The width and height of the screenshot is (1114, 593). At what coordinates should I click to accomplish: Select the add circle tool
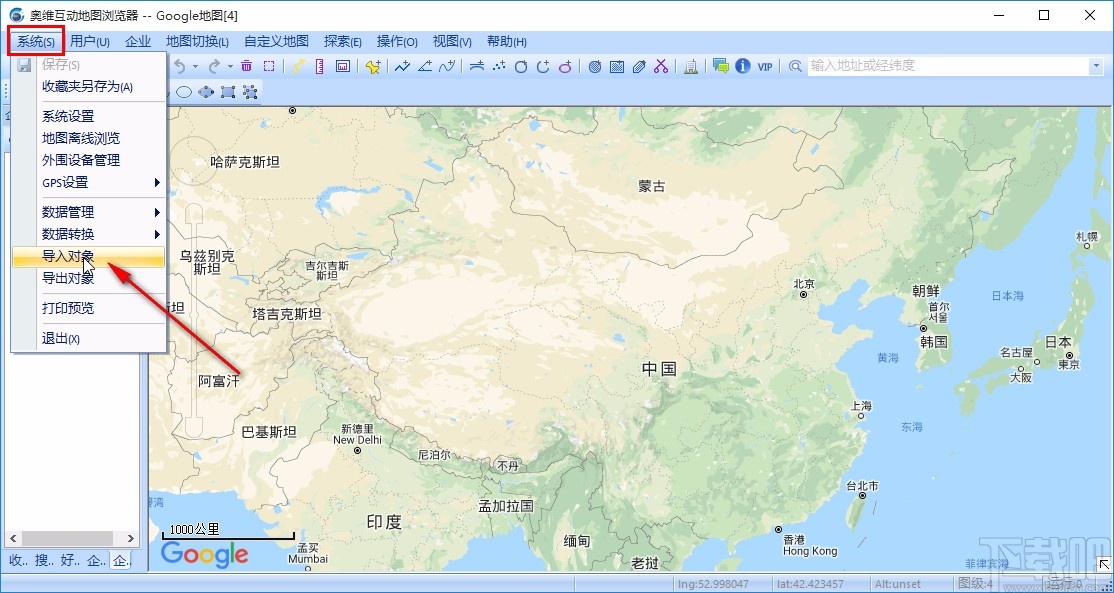(x=521, y=66)
